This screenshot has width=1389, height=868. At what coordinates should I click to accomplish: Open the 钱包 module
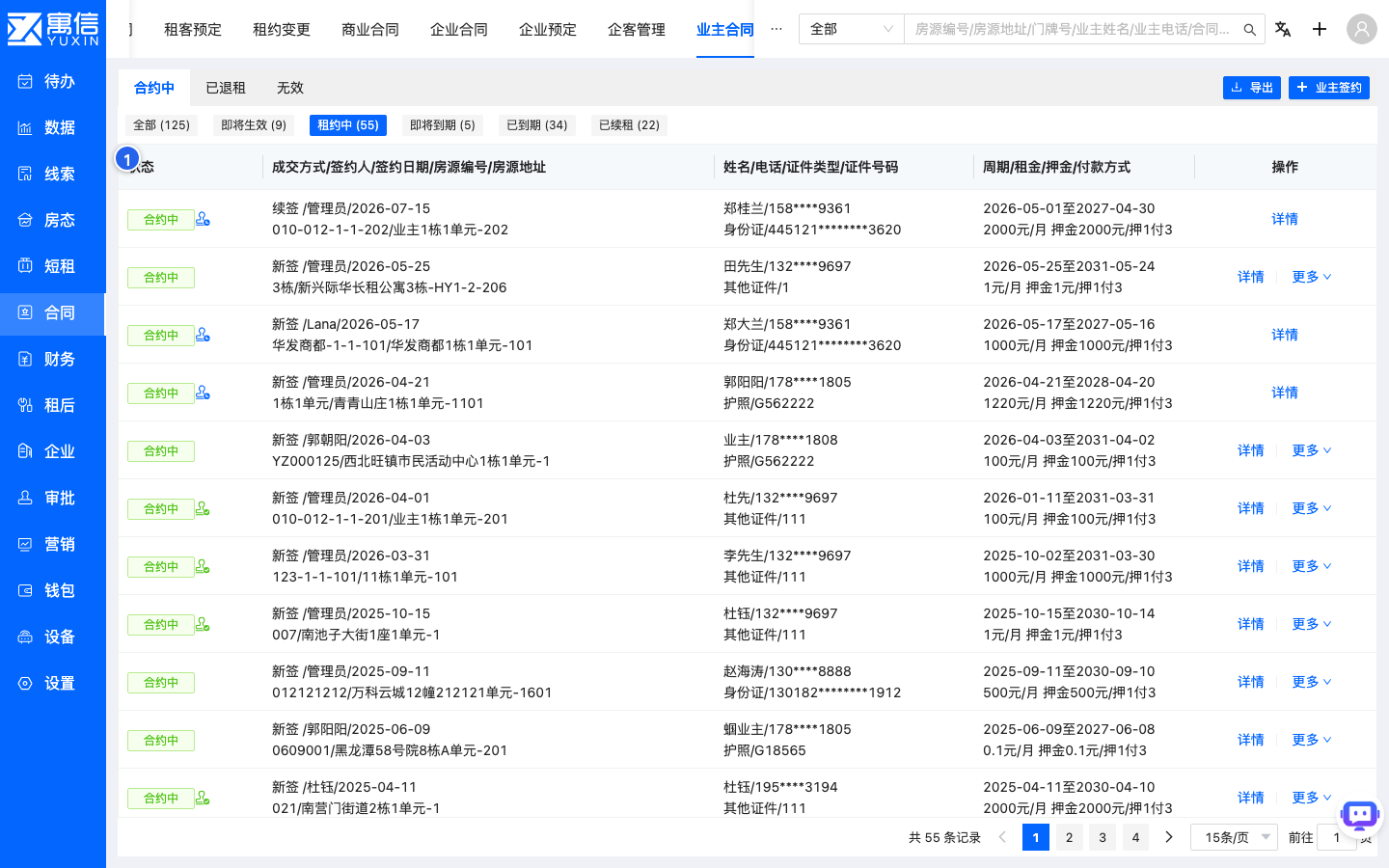click(53, 590)
